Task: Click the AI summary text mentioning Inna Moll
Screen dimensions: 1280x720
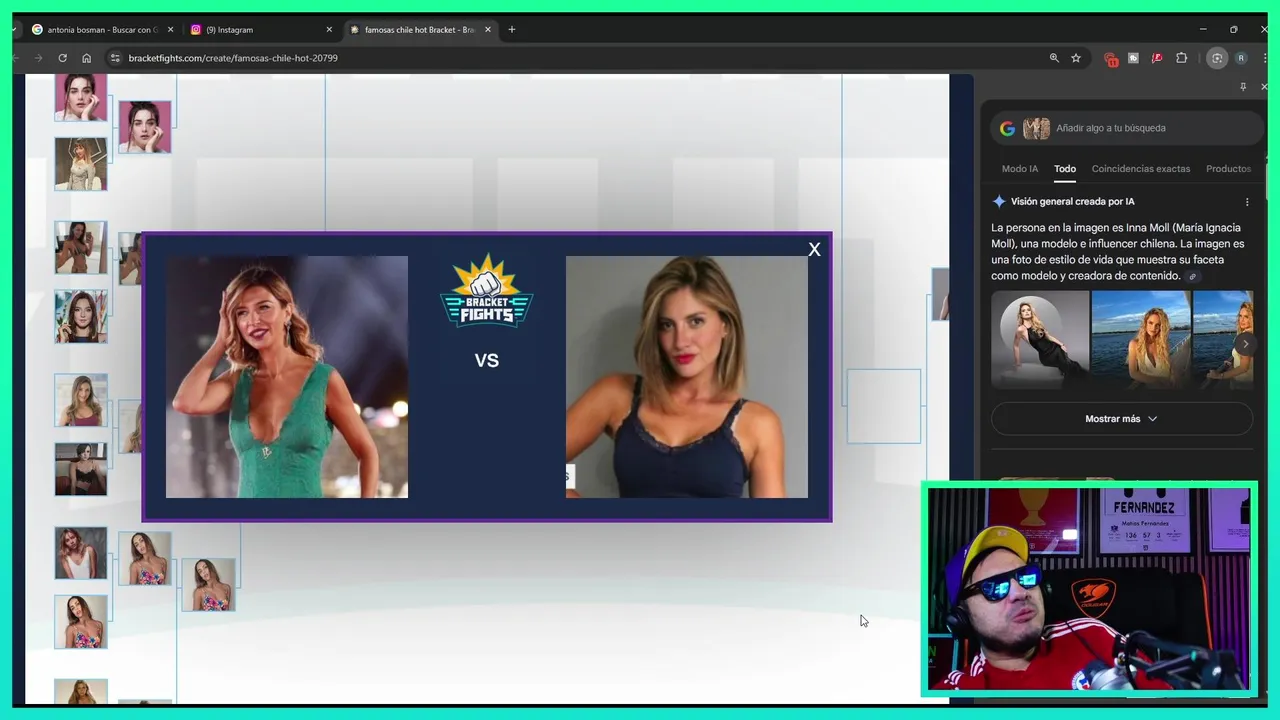Action: pos(1118,252)
